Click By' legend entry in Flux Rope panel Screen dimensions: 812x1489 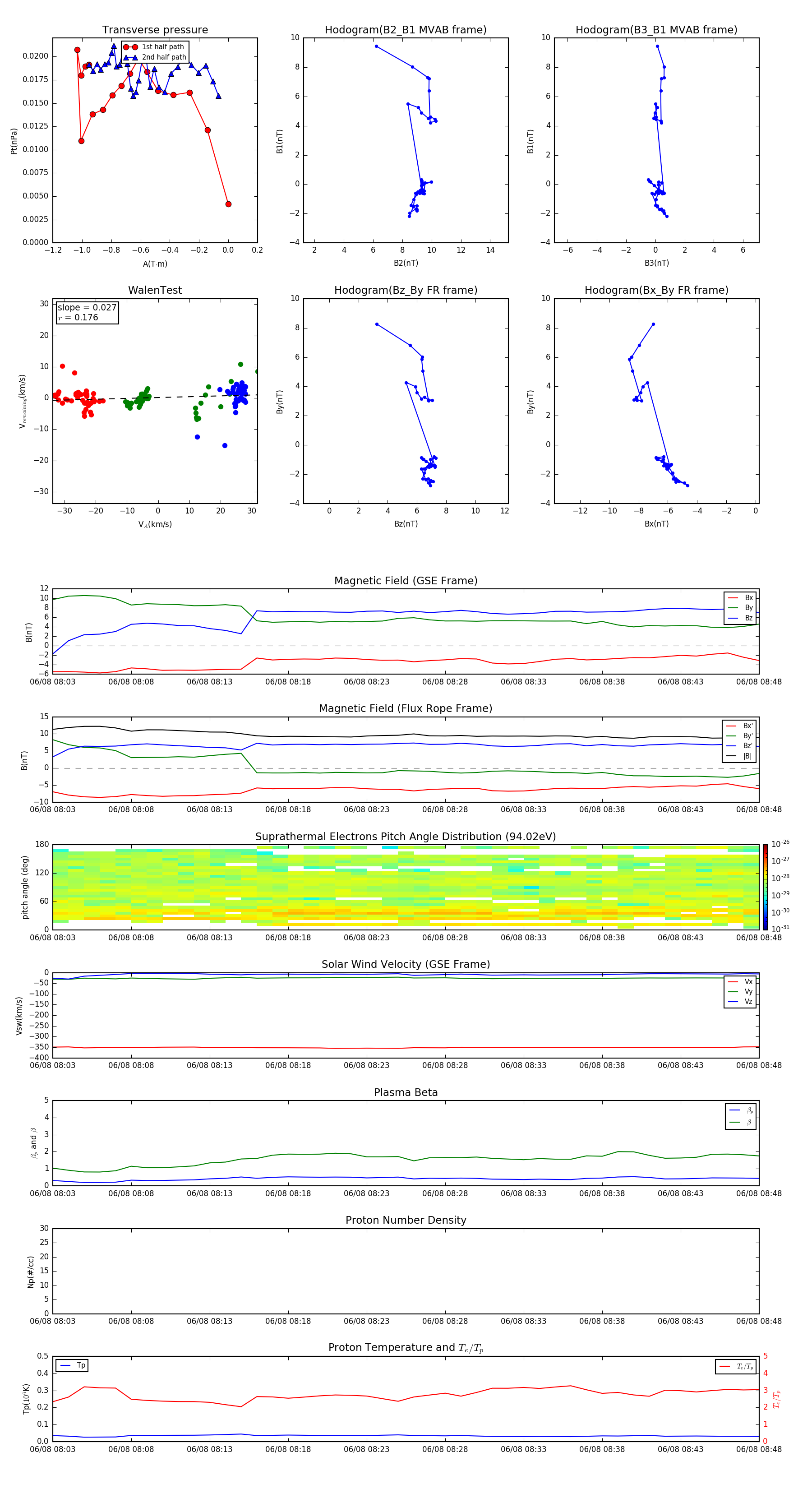[739, 736]
